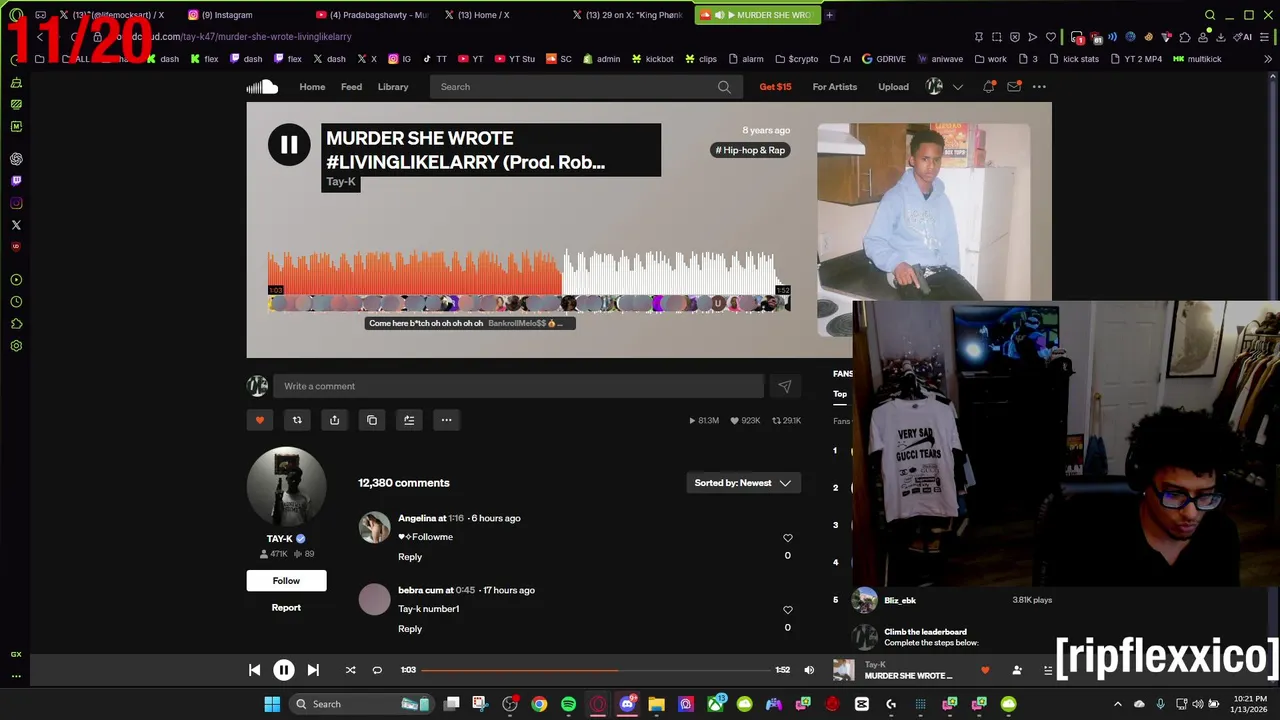Screen dimensions: 1280x720
Task: Open Twitch icon in Opera sidebar
Action: (16, 181)
